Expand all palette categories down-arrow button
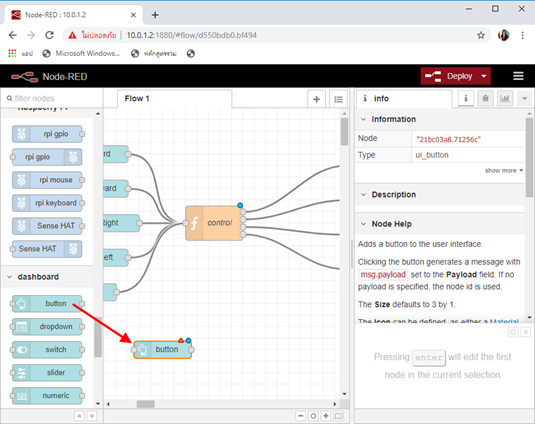The height and width of the screenshot is (424, 535). tap(92, 416)
